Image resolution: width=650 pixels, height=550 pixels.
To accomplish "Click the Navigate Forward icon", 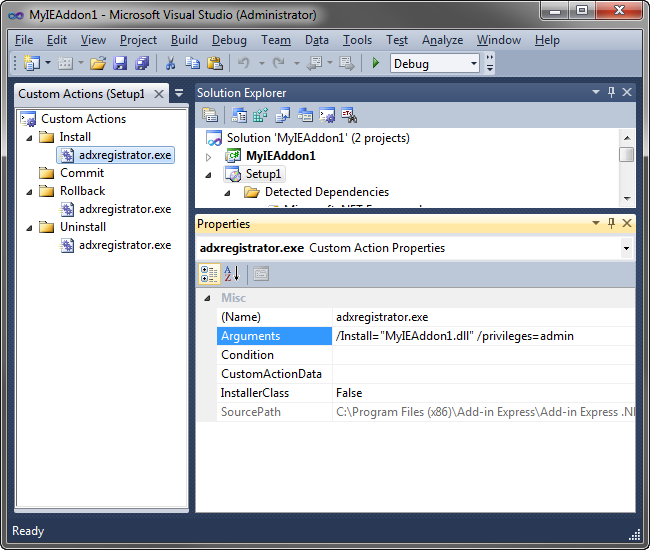I will tap(347, 63).
